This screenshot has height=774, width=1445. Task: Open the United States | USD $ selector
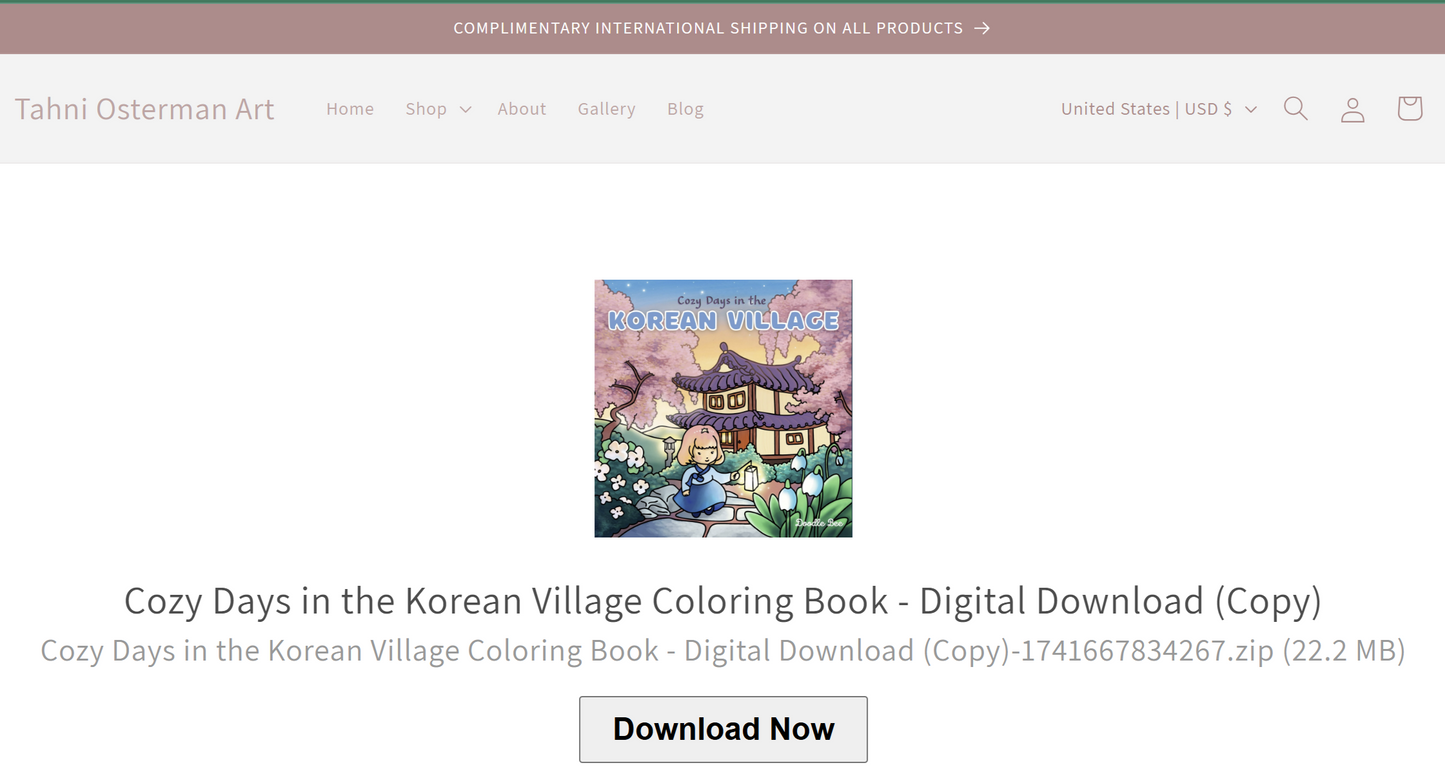(1146, 109)
